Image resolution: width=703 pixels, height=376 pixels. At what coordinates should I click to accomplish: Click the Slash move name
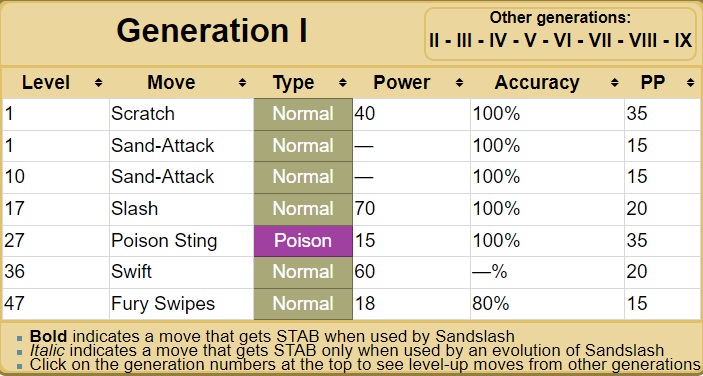coord(135,209)
